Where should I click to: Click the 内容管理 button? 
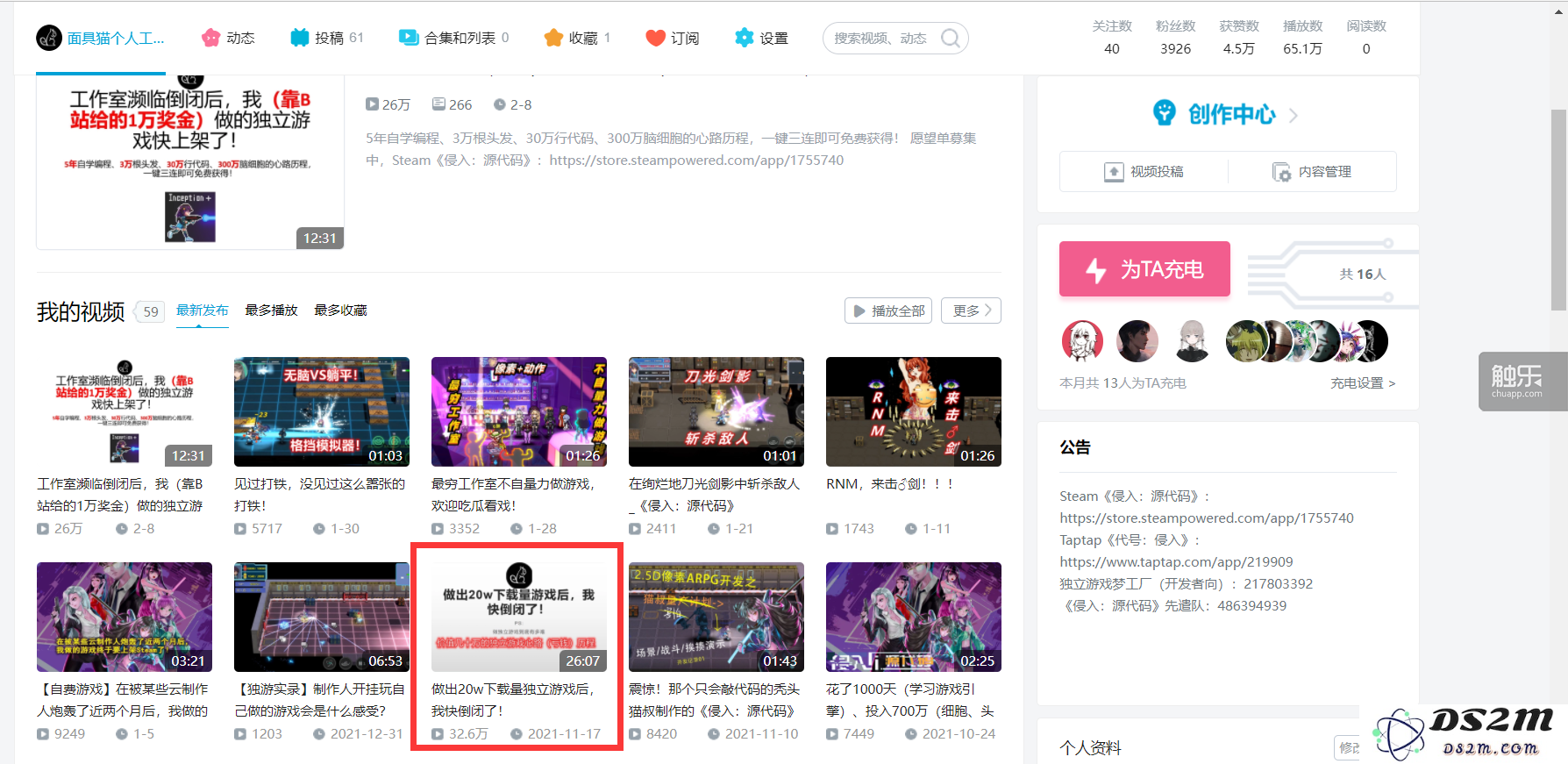tap(1312, 171)
